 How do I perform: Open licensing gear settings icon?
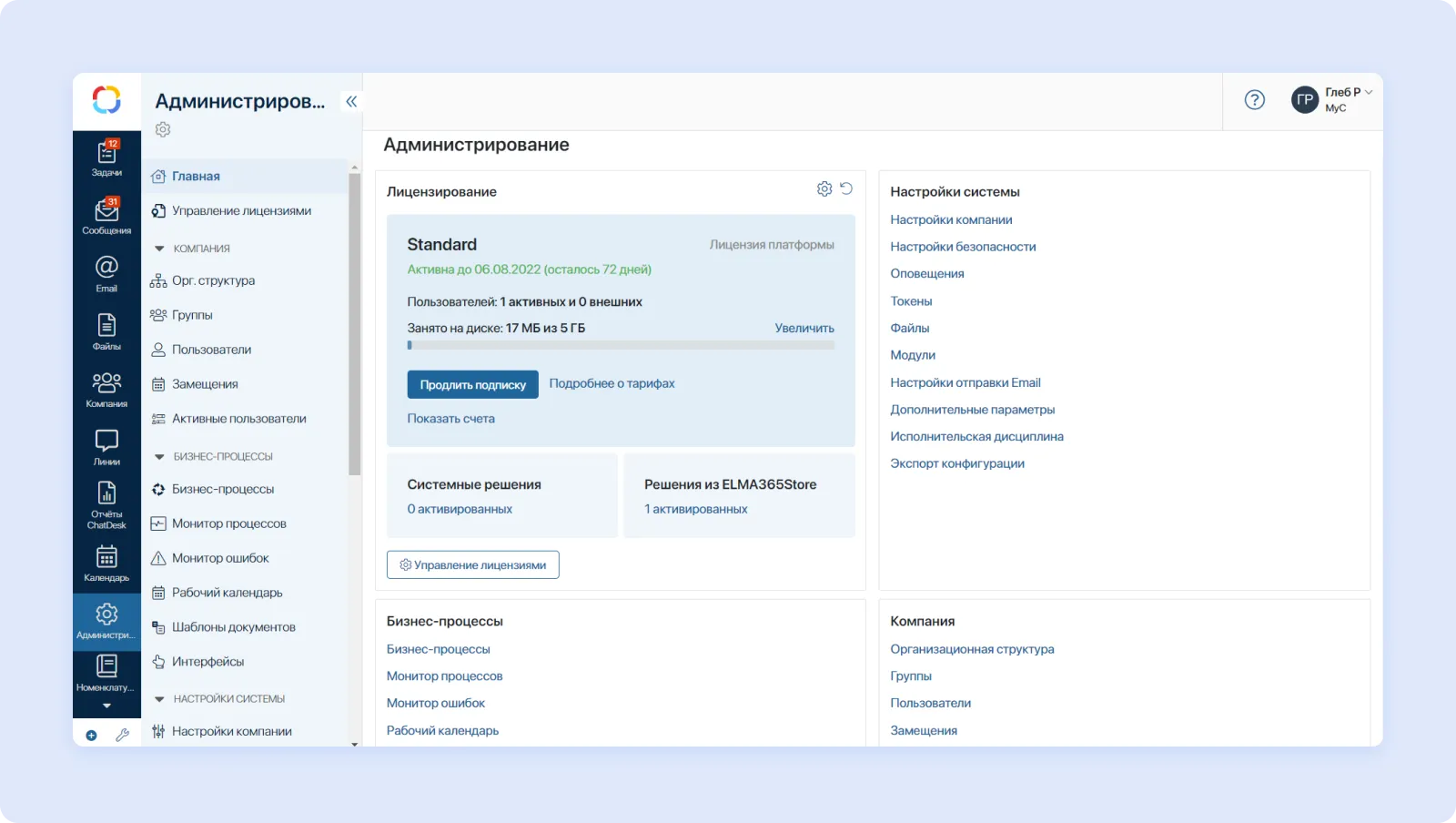tap(824, 188)
